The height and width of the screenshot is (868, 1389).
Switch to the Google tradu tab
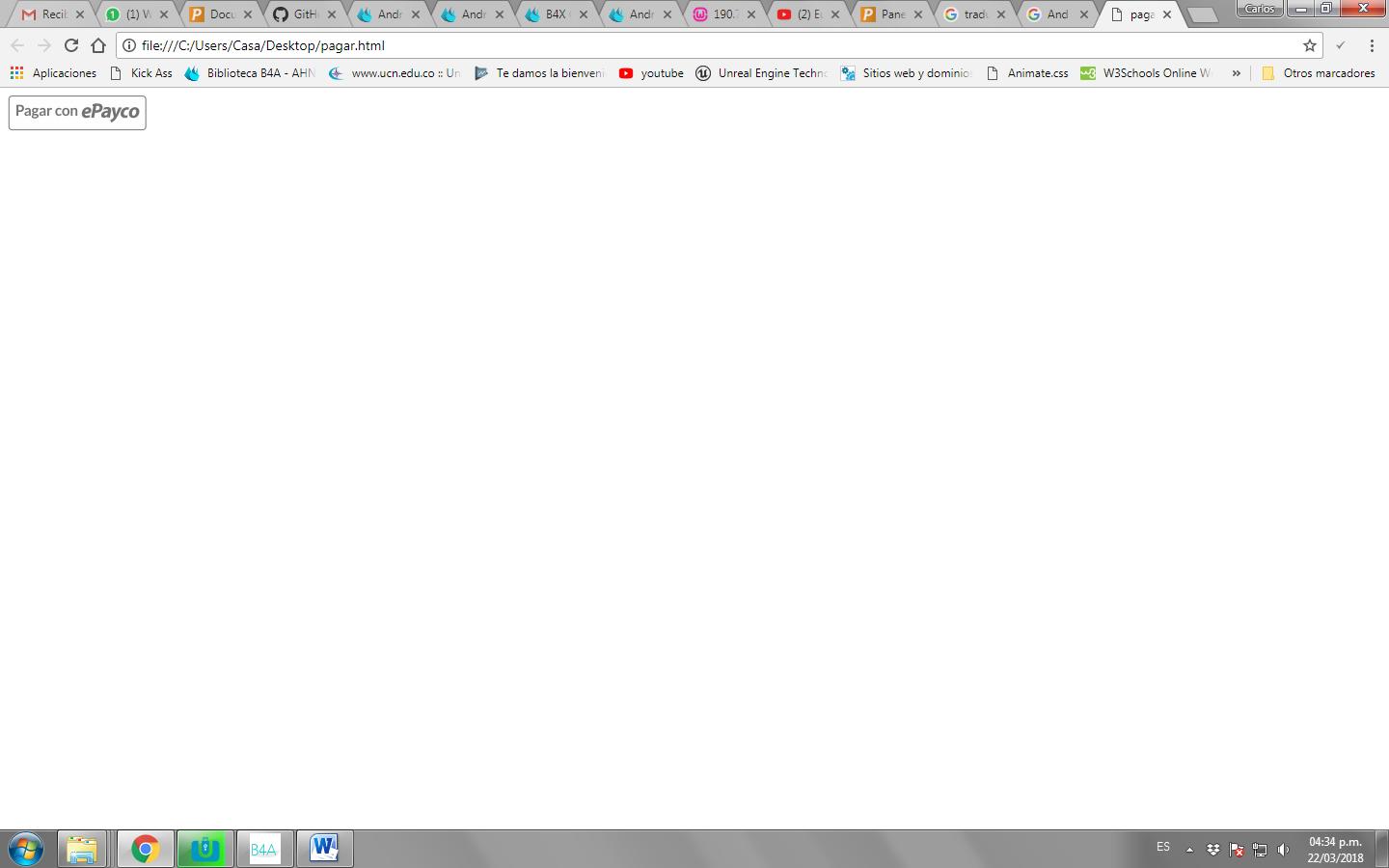976,14
